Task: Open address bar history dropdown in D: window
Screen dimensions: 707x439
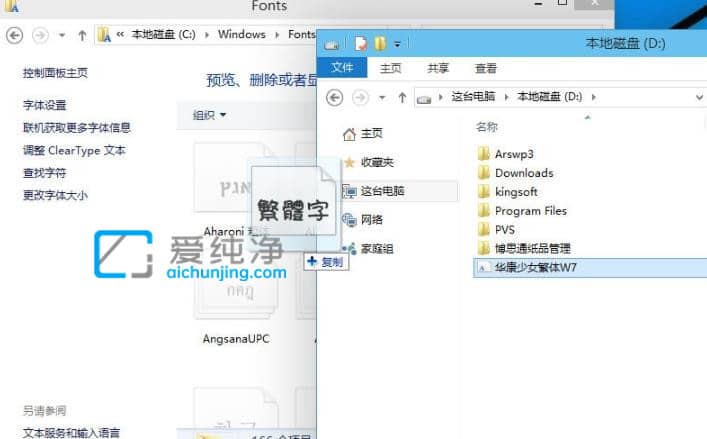Action: click(x=699, y=97)
